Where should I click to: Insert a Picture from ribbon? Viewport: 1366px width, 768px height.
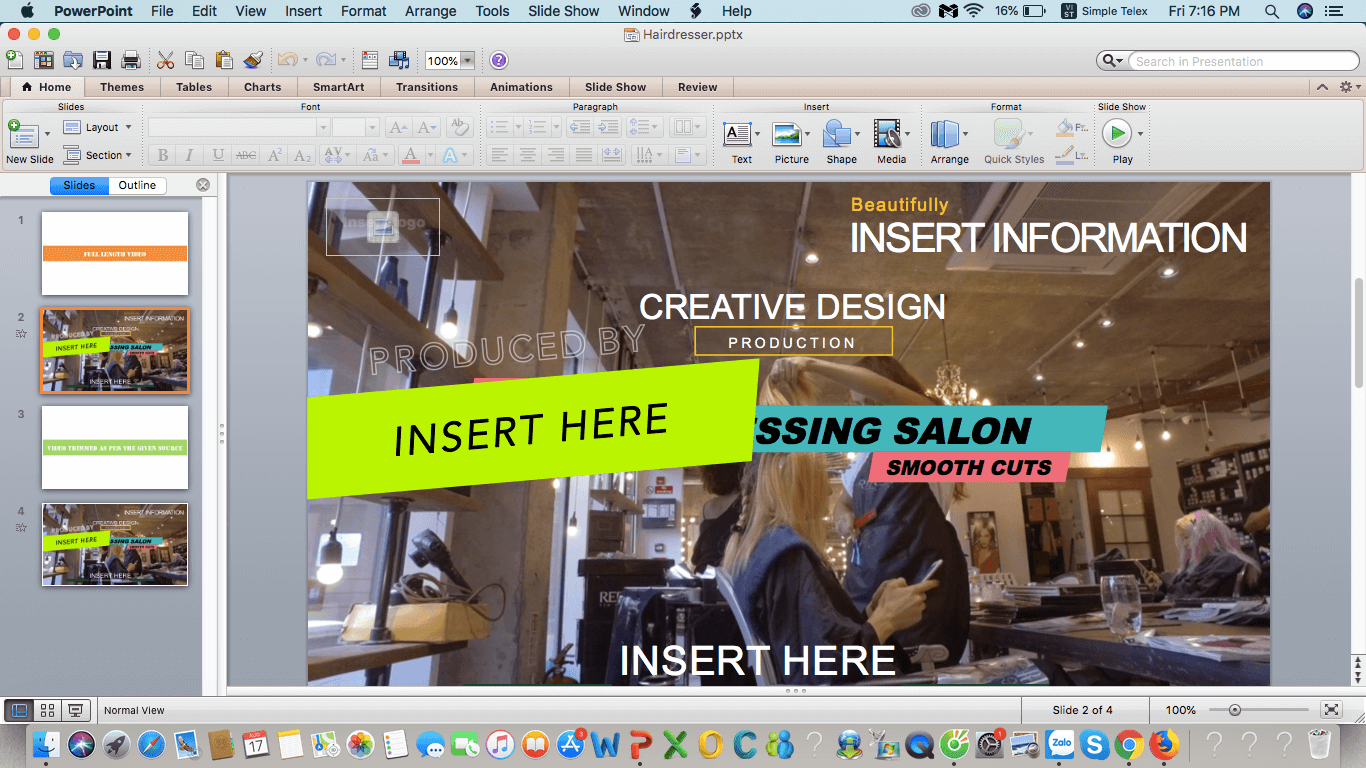pos(791,141)
